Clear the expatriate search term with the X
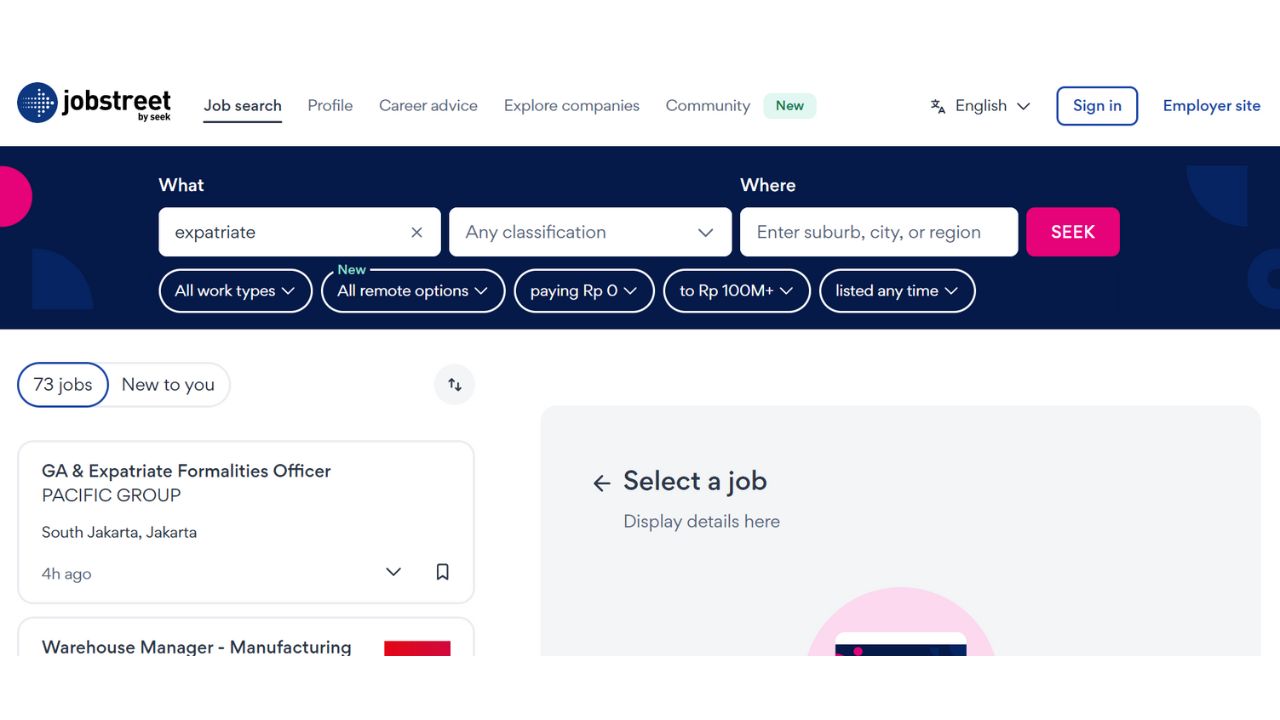The width and height of the screenshot is (1280, 720). click(416, 231)
